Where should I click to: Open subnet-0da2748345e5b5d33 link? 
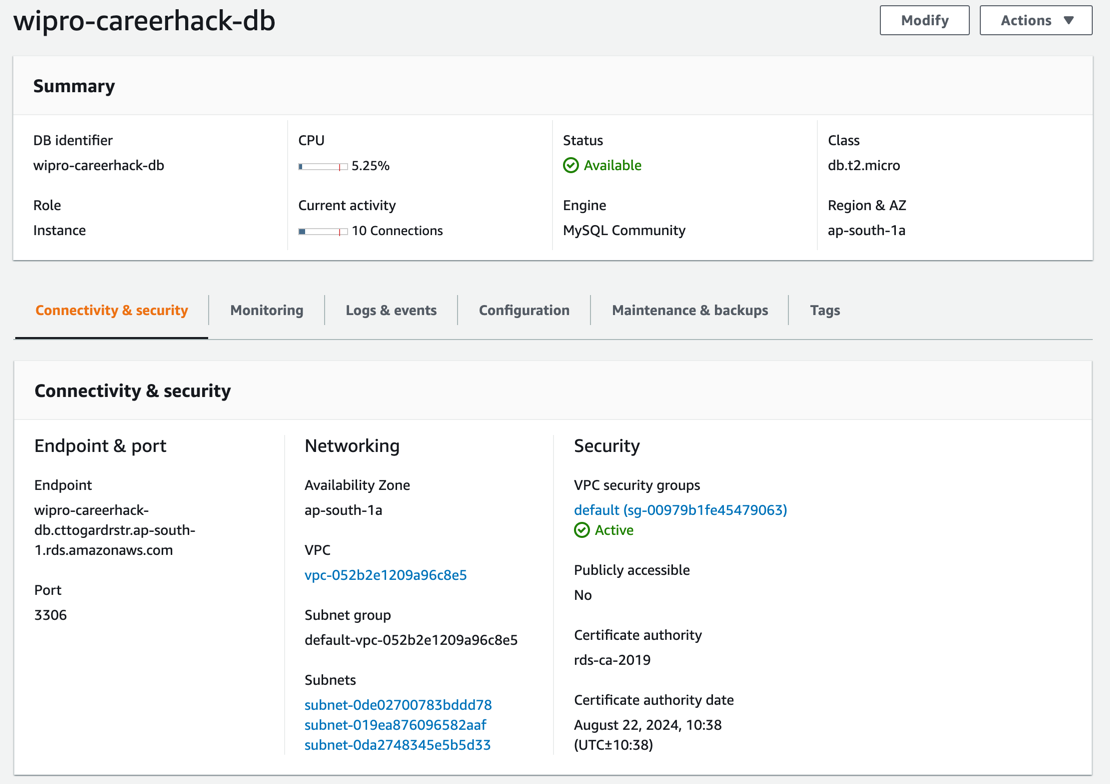pos(397,744)
